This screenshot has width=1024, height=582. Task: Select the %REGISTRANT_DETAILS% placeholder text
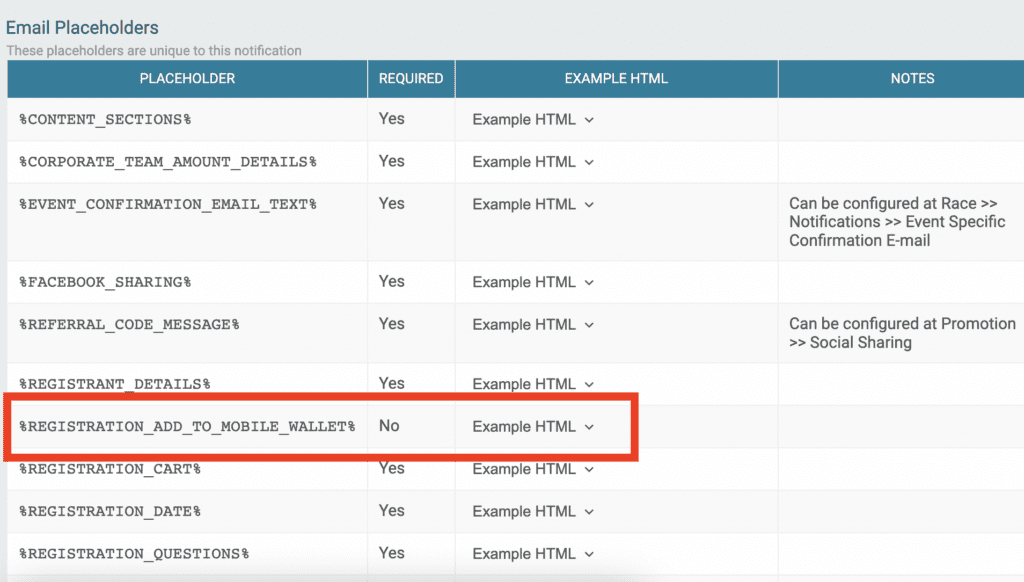pyautogui.click(x=115, y=384)
